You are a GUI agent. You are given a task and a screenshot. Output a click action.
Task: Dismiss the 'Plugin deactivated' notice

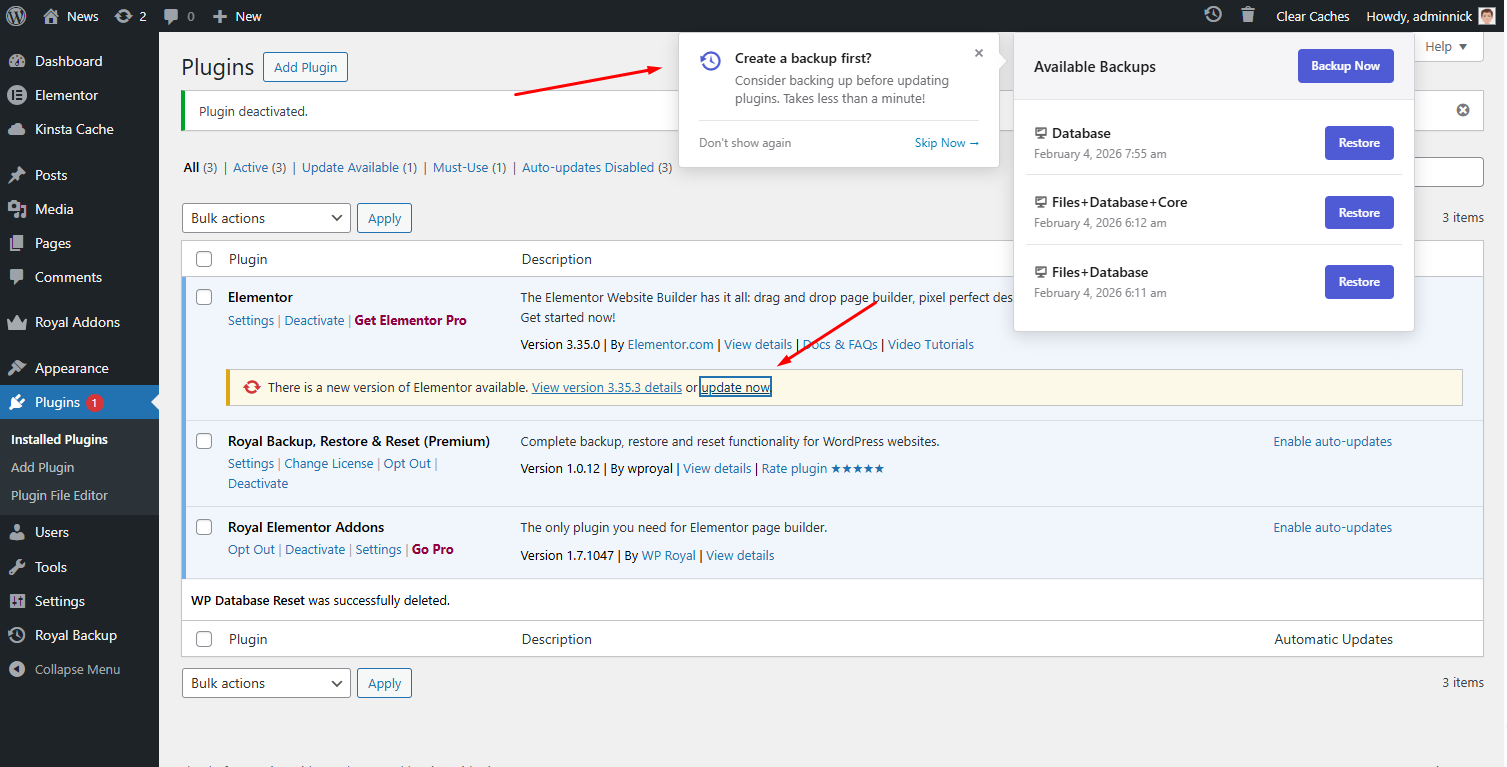(x=1462, y=110)
